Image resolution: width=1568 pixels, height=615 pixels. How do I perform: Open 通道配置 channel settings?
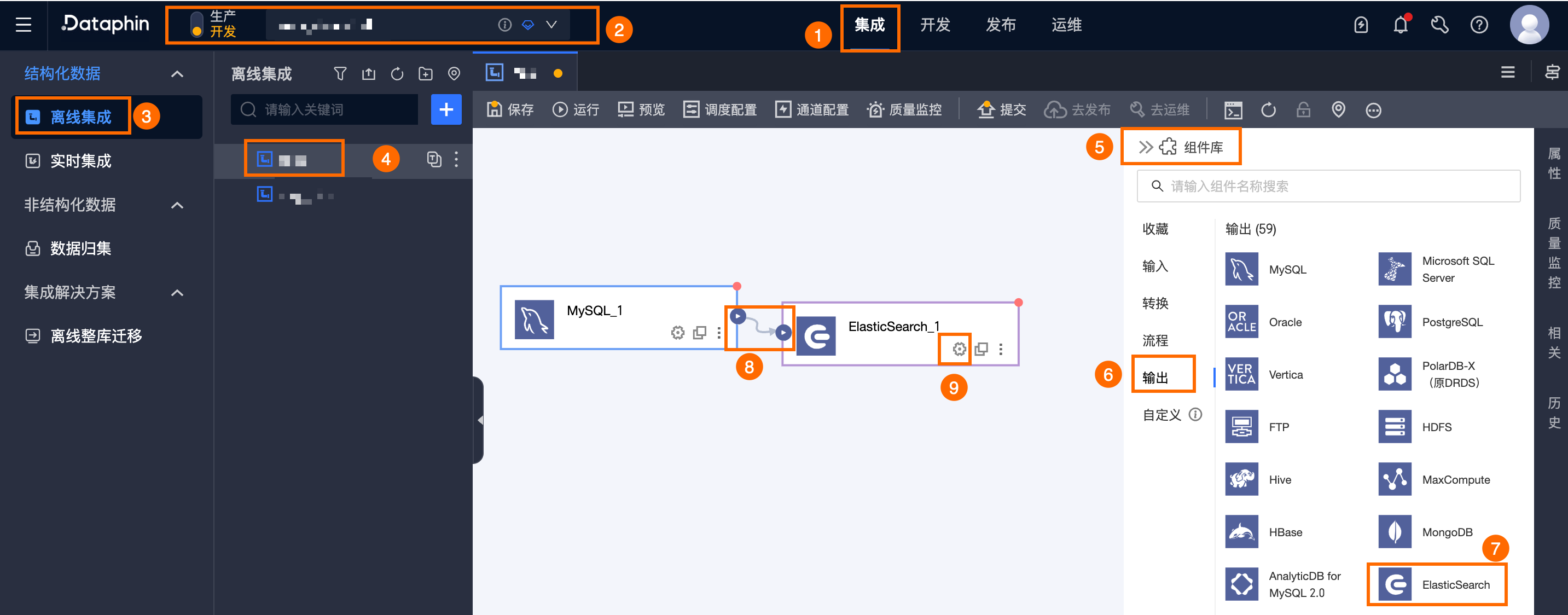(x=811, y=109)
